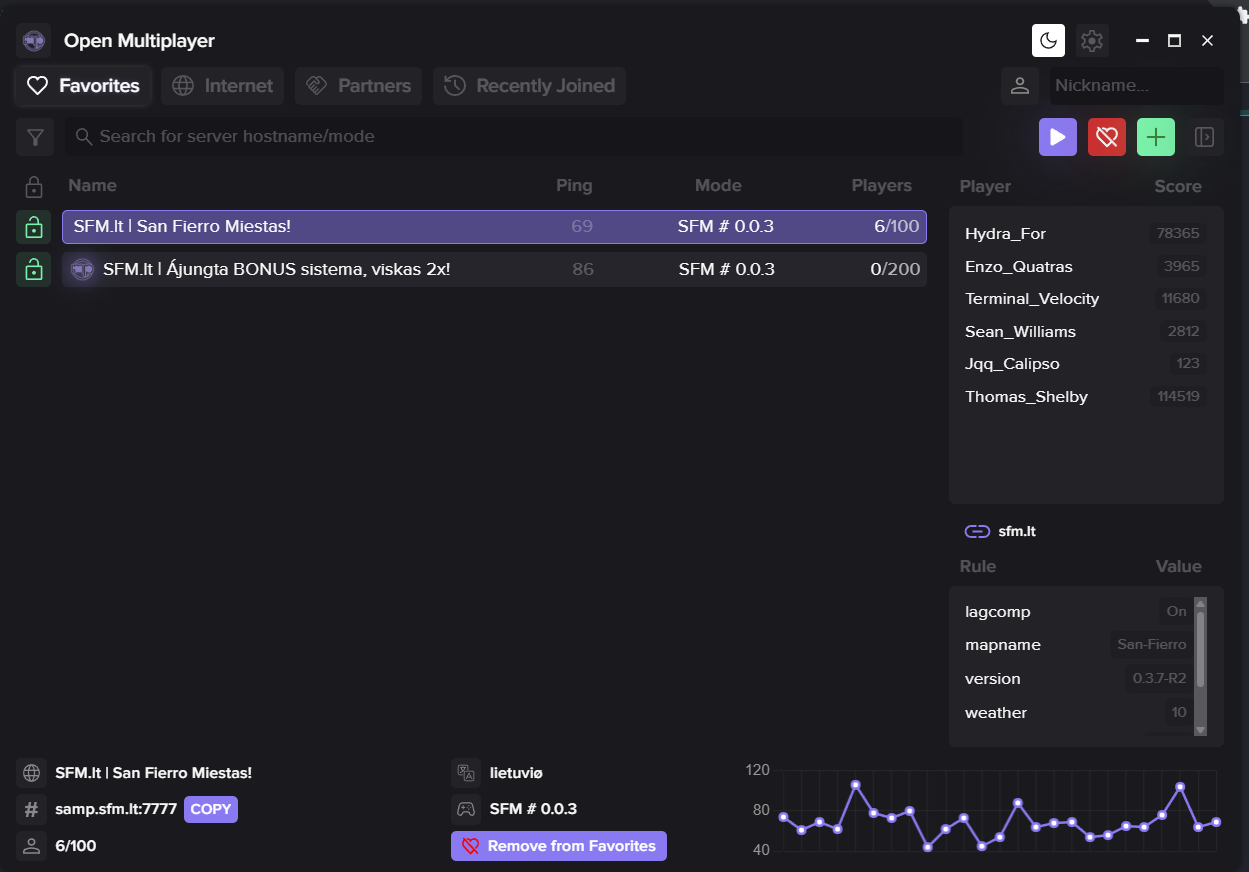
Task: Click the open lock icon of San Fierro Miestas row
Action: pyautogui.click(x=34, y=227)
